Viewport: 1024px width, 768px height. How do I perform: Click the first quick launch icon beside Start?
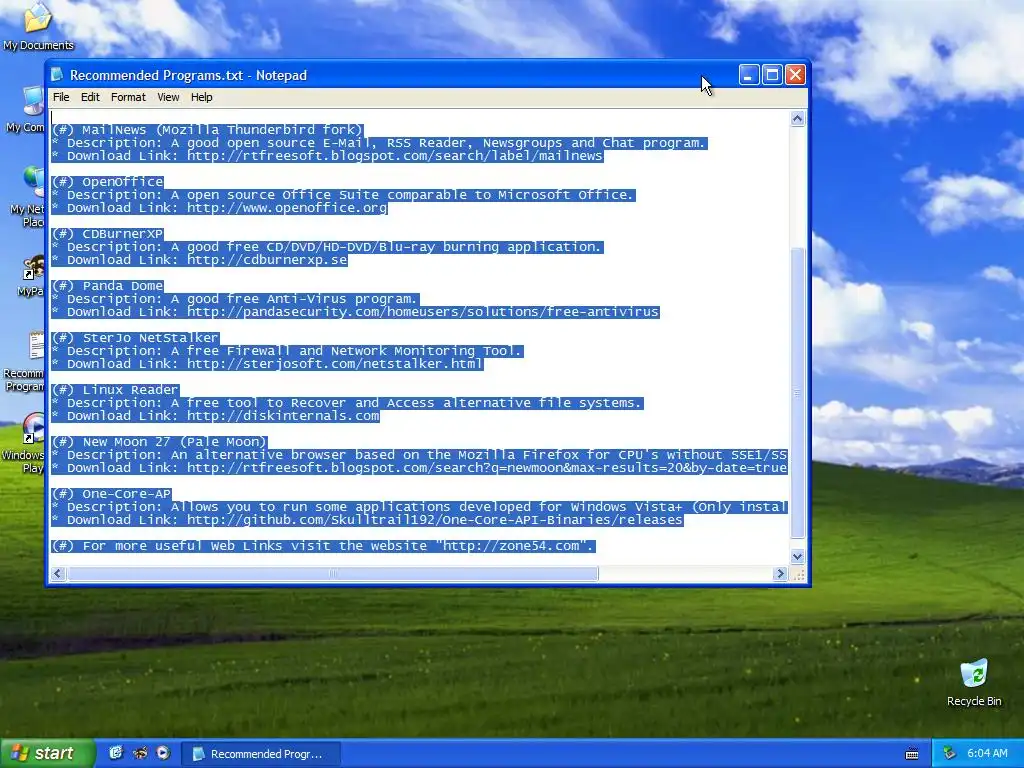pyautogui.click(x=116, y=753)
